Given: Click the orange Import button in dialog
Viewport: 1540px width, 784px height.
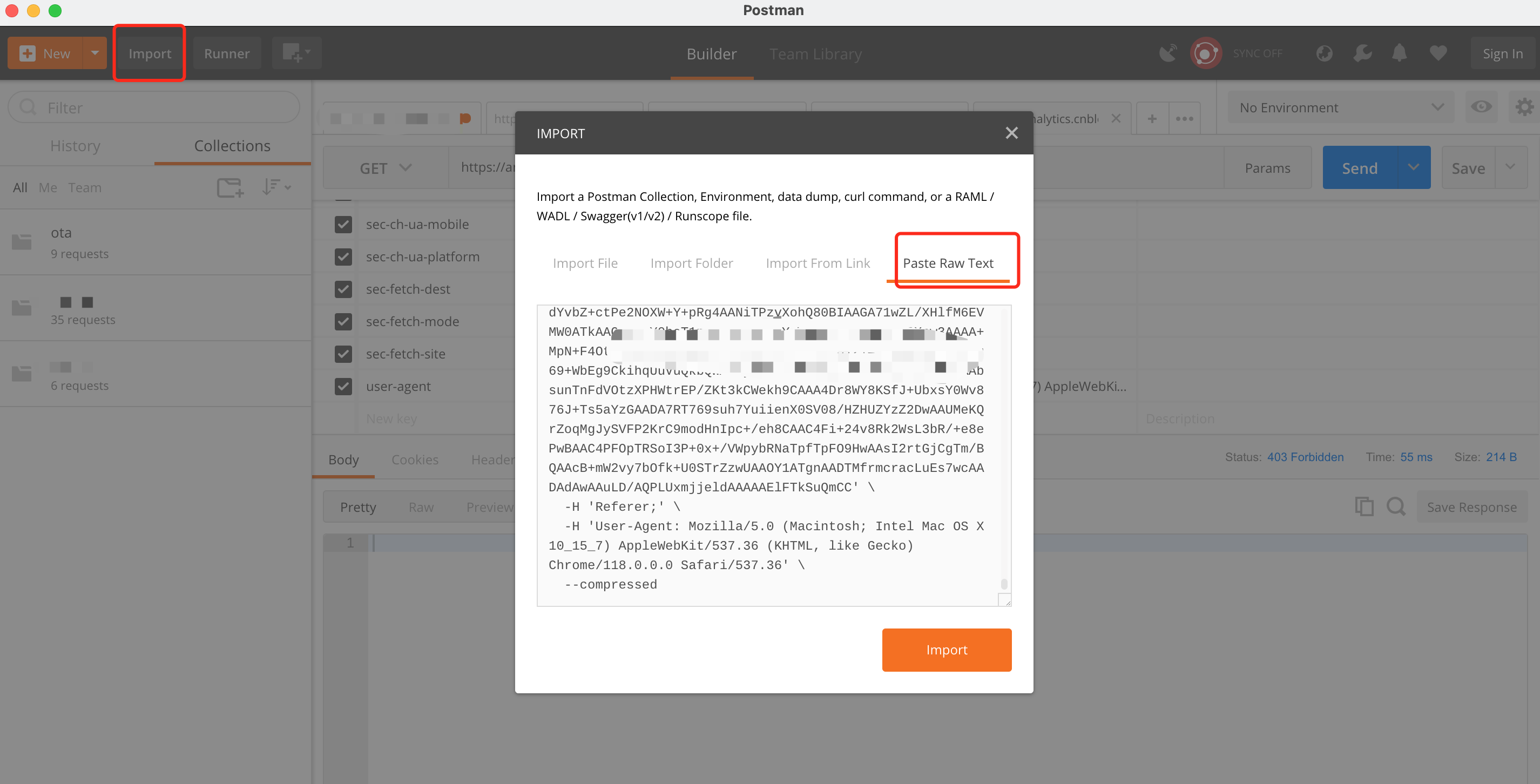Looking at the screenshot, I should click(947, 650).
